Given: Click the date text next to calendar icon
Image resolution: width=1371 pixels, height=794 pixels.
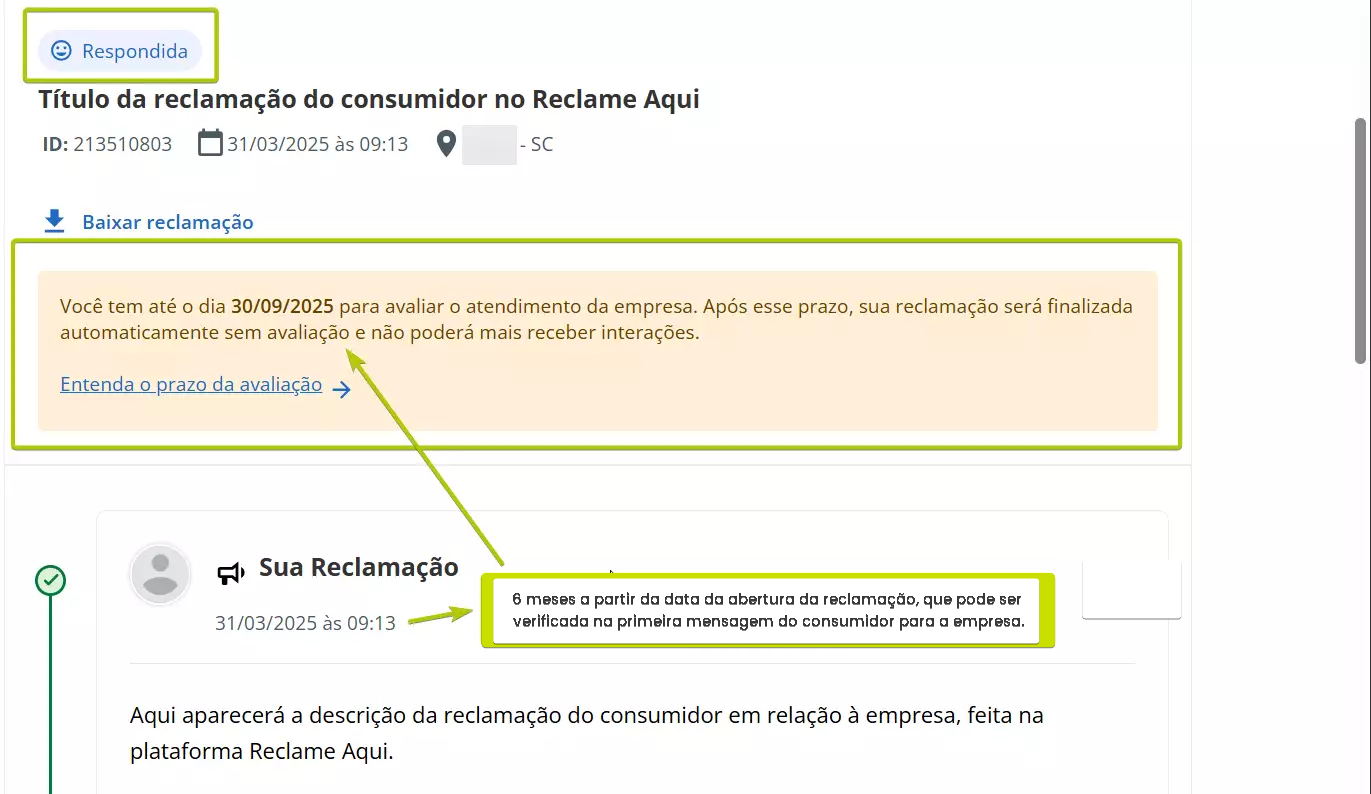Looking at the screenshot, I should 317,144.
